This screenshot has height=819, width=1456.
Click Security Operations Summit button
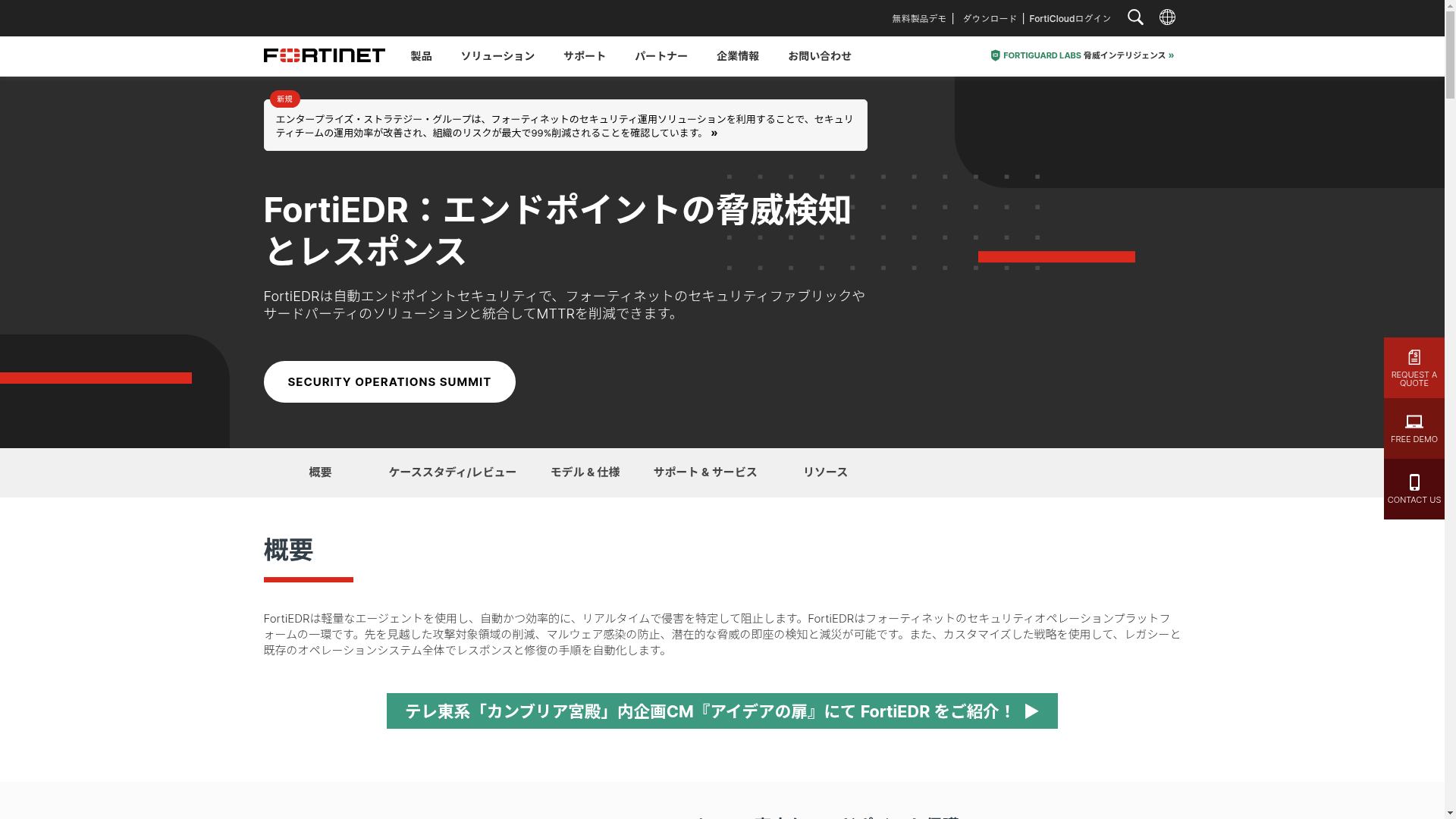(390, 382)
